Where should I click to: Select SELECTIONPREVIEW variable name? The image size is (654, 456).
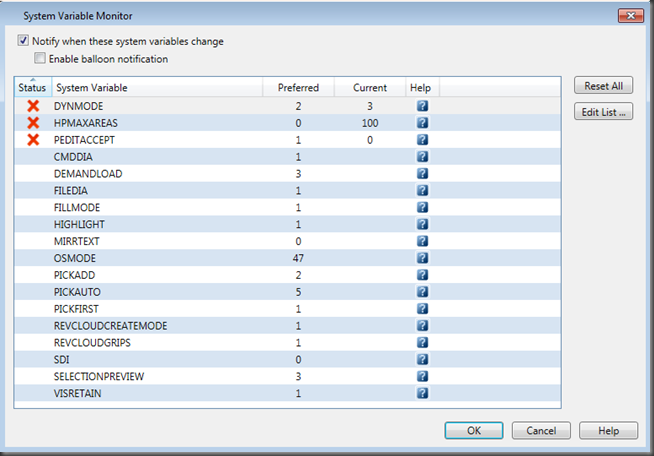pyautogui.click(x=99, y=376)
